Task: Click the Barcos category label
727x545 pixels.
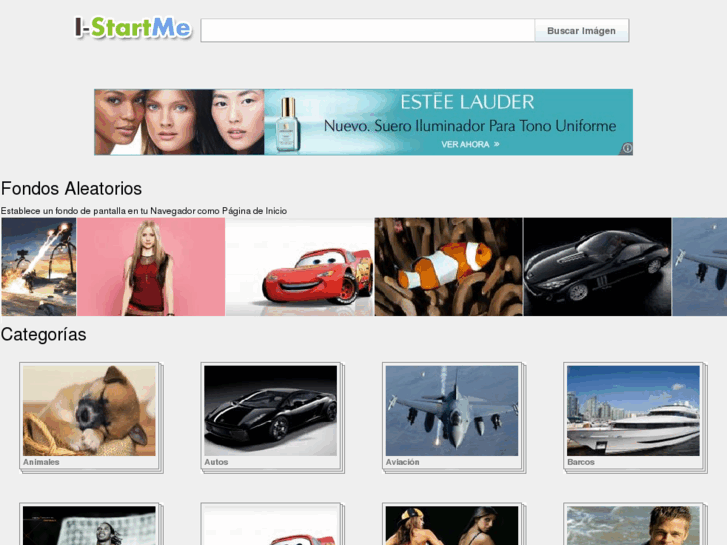Action: click(x=581, y=462)
